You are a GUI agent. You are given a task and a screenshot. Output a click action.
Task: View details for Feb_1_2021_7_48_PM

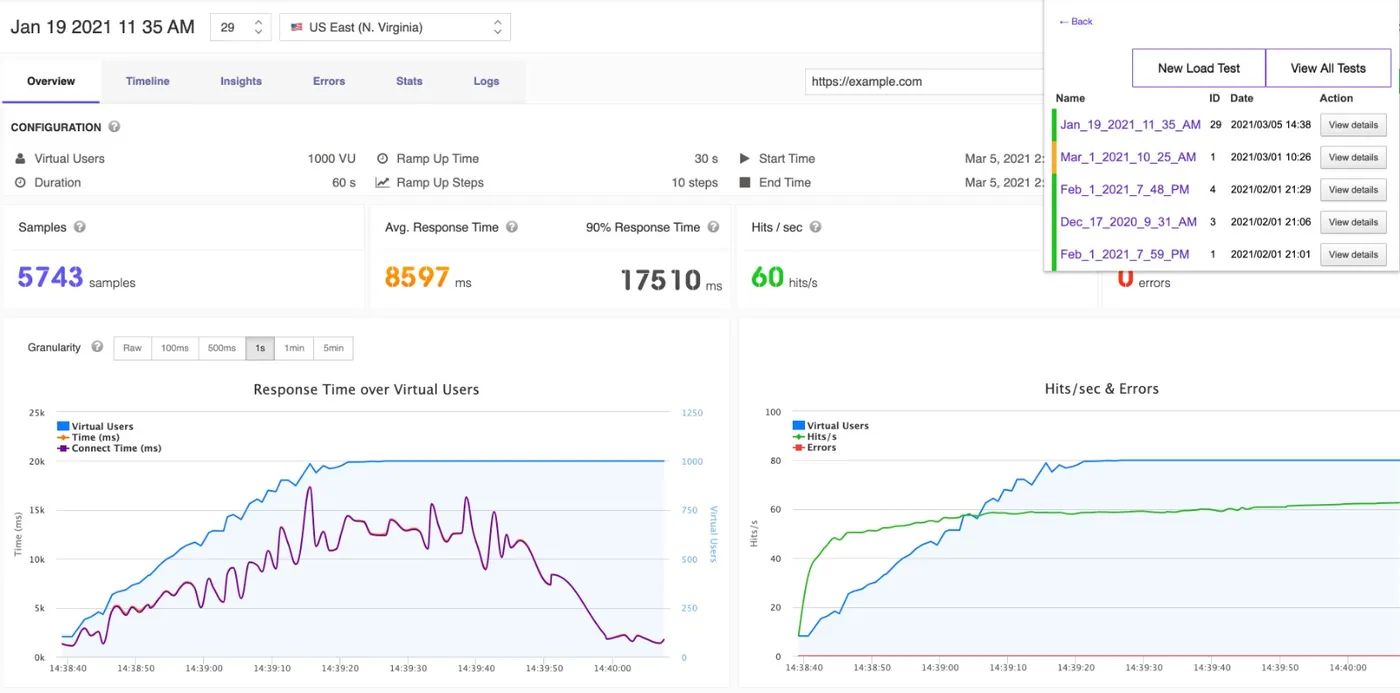1353,189
